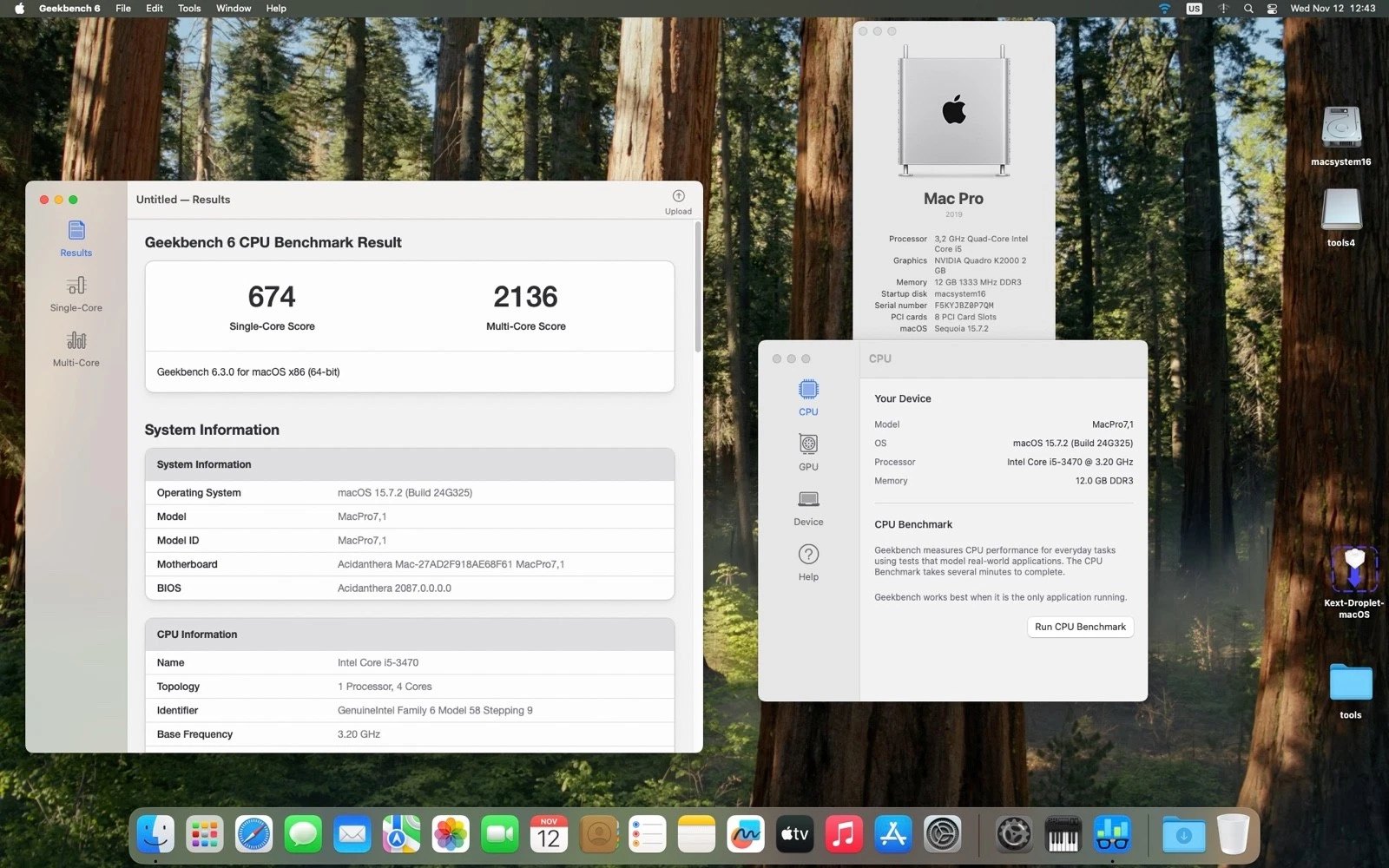Open the Tools menu

[x=189, y=9]
